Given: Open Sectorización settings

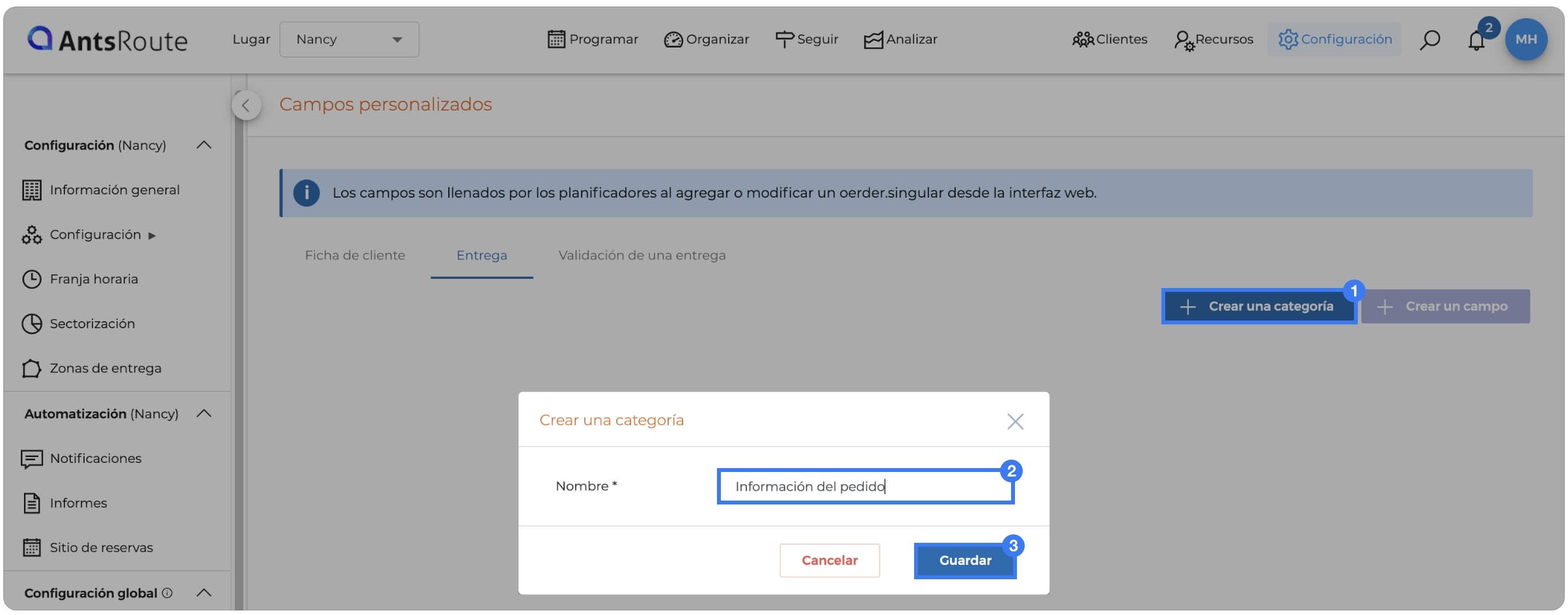Looking at the screenshot, I should pos(79,324).
